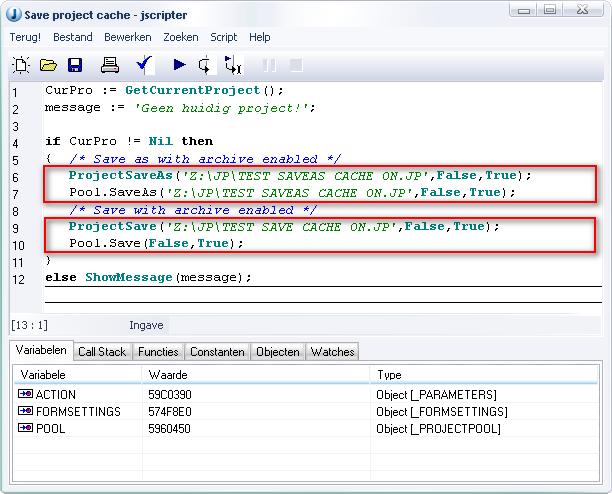The width and height of the screenshot is (612, 494).
Task: Click the Ingave status bar entry
Action: click(x=146, y=325)
